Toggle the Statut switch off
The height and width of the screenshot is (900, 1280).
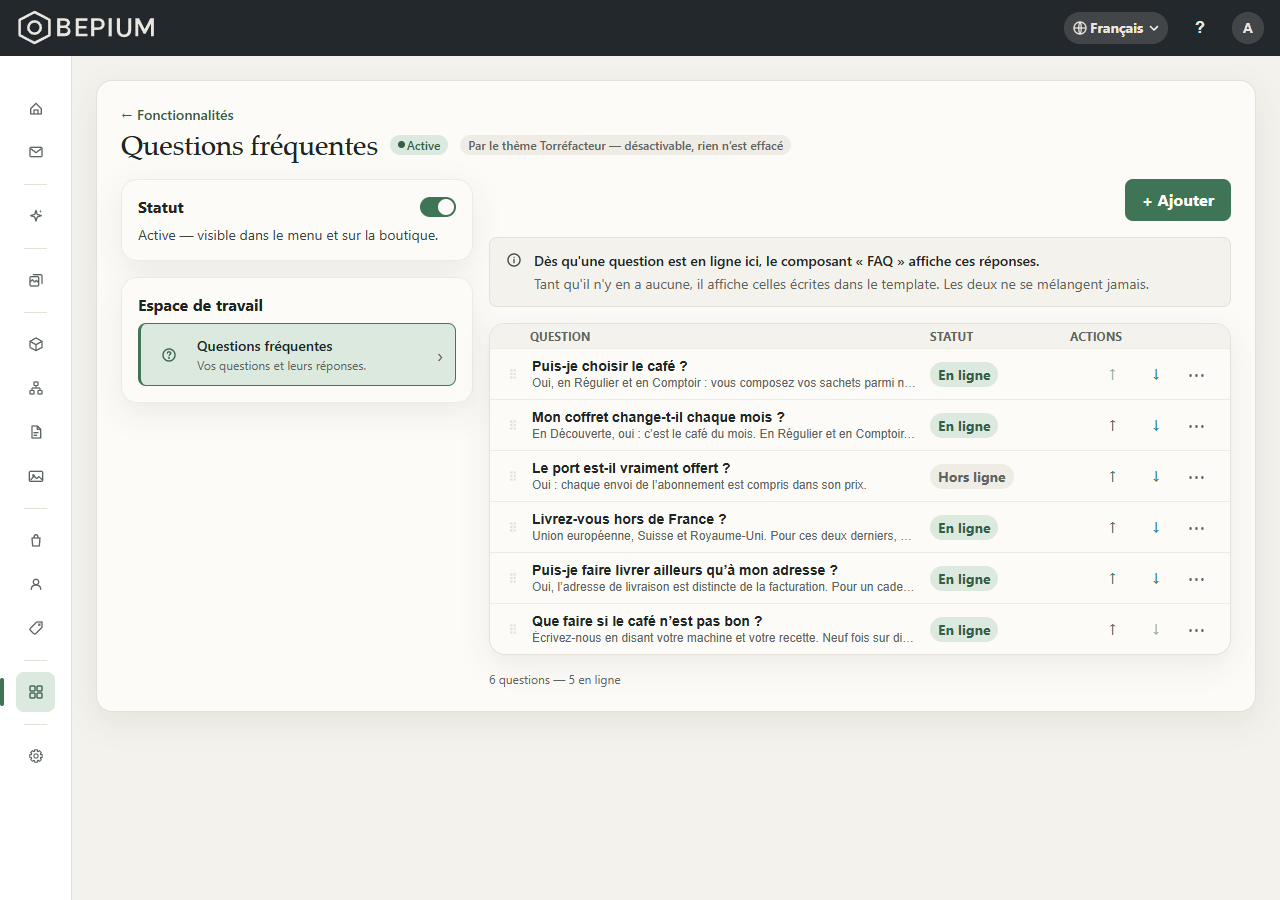[x=438, y=207]
